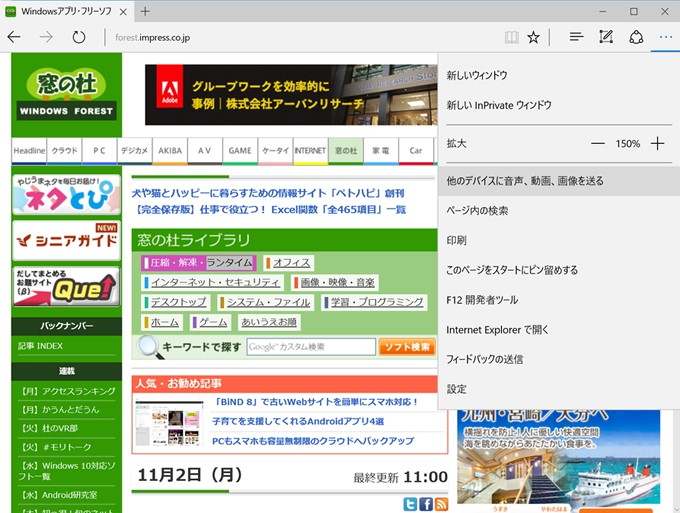This screenshot has width=680, height=513.
Task: Select このページをスタートにピン留めする
Action: [x=559, y=270]
